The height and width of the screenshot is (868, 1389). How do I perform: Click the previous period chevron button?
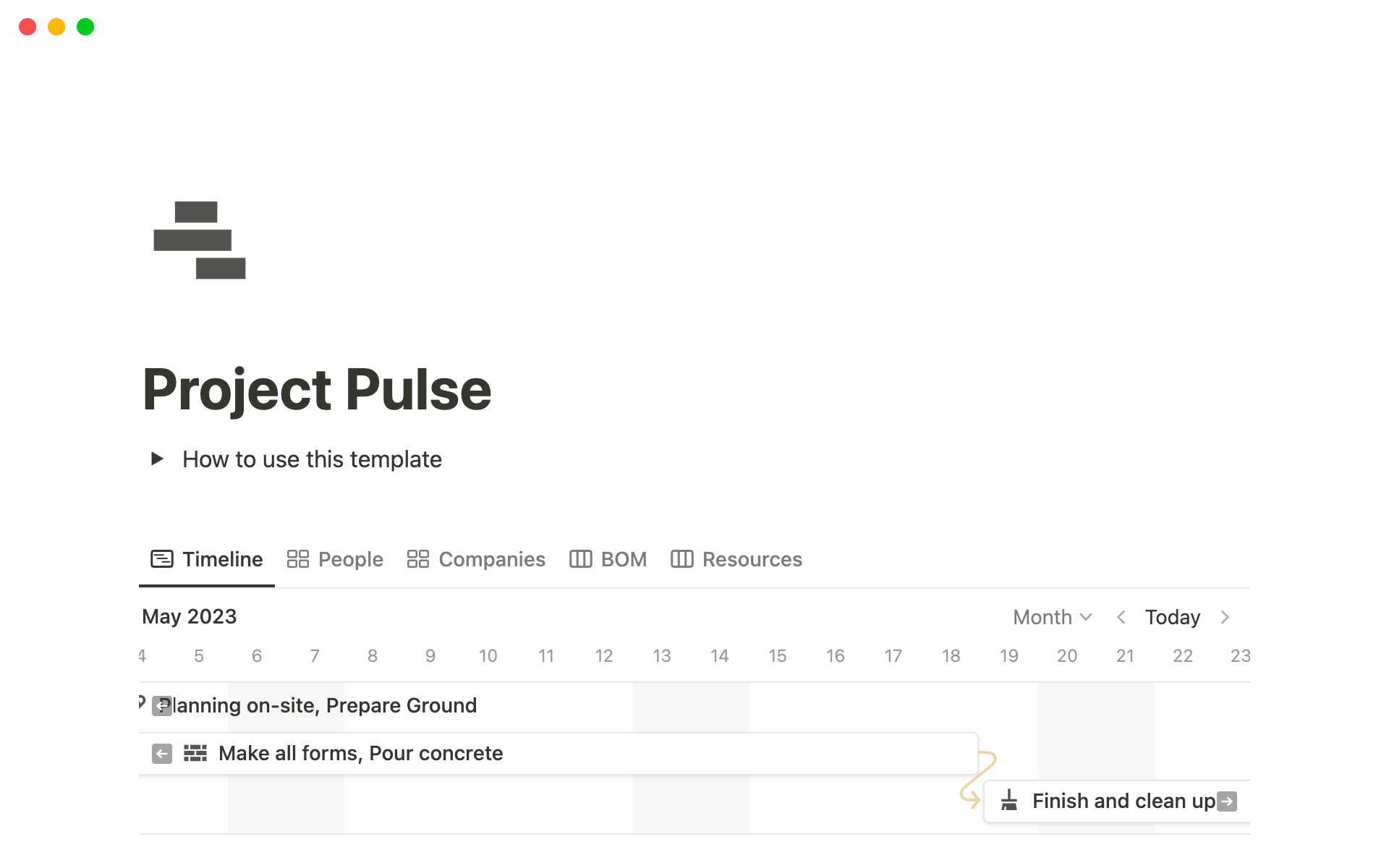coord(1121,617)
